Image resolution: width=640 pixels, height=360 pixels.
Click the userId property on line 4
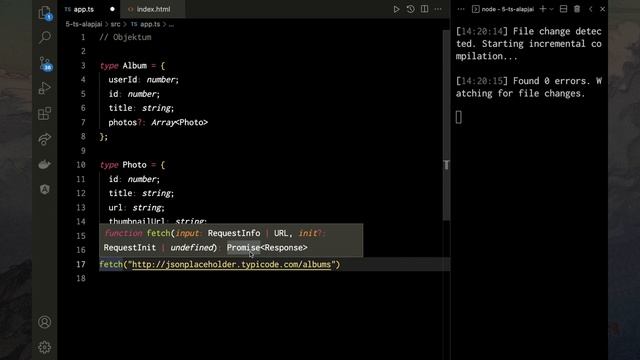point(122,80)
